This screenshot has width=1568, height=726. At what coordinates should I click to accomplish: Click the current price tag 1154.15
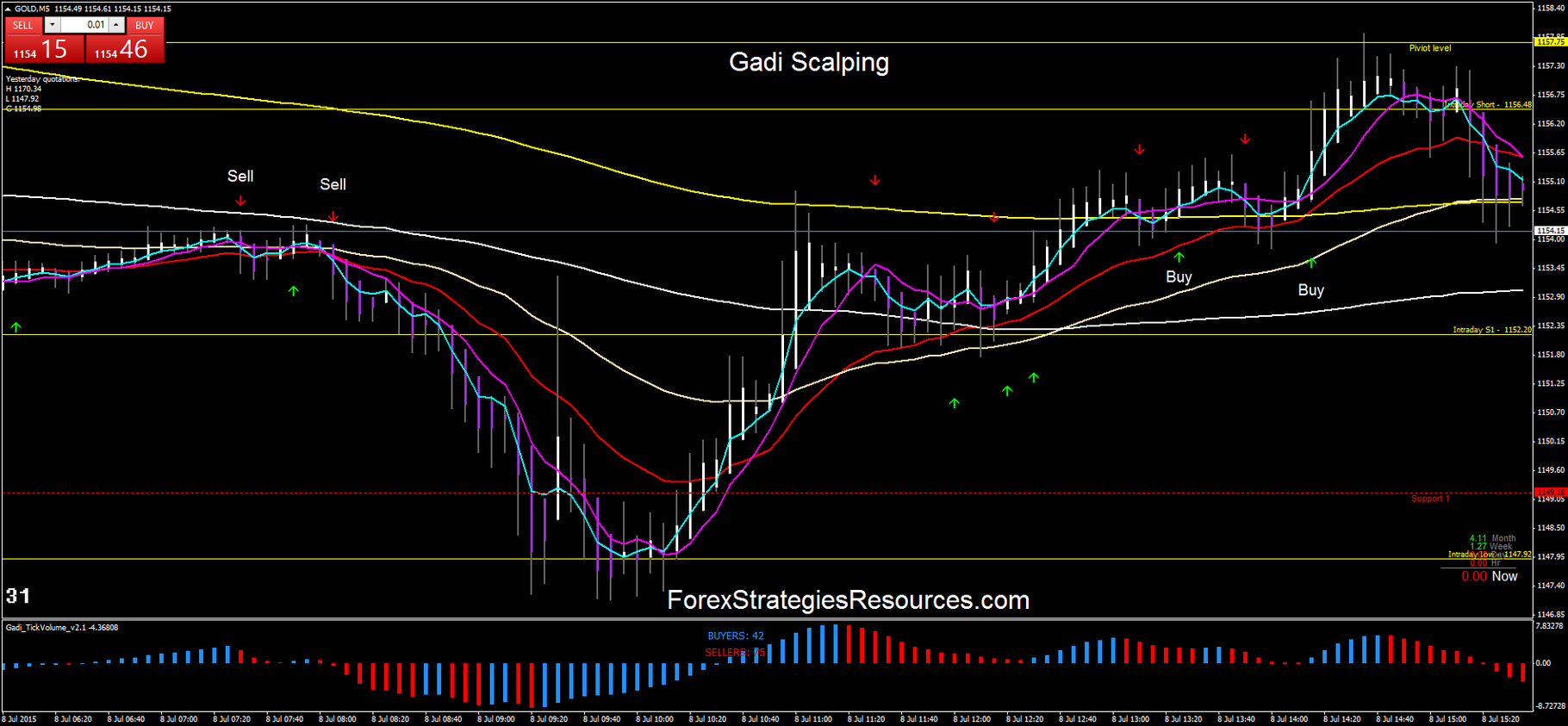point(1550,231)
